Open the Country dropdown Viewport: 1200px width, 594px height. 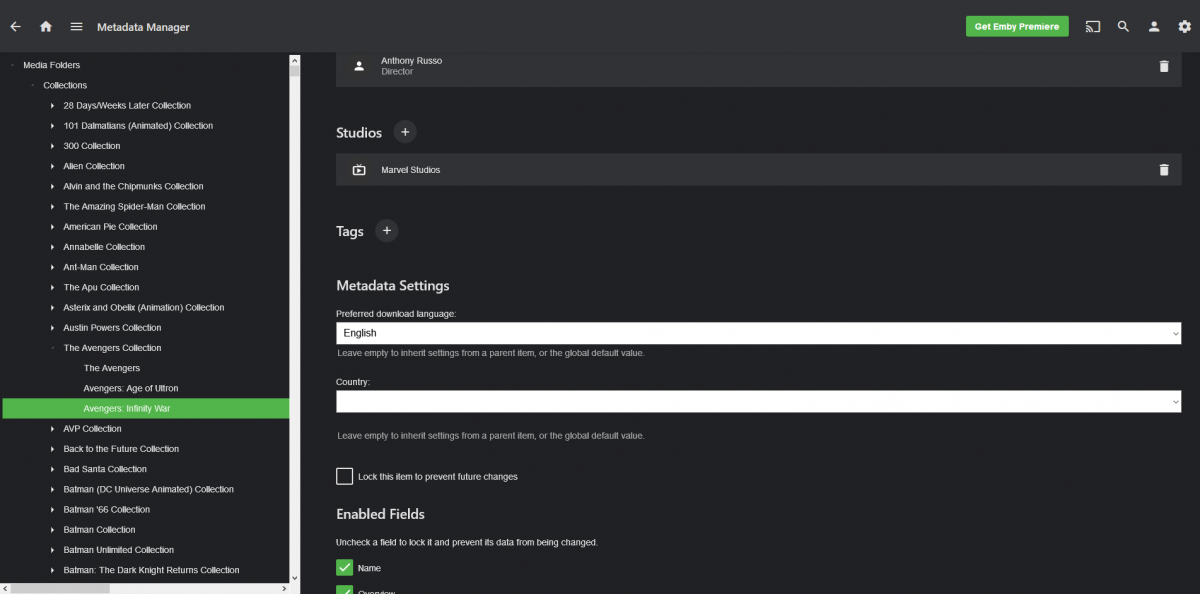click(758, 401)
